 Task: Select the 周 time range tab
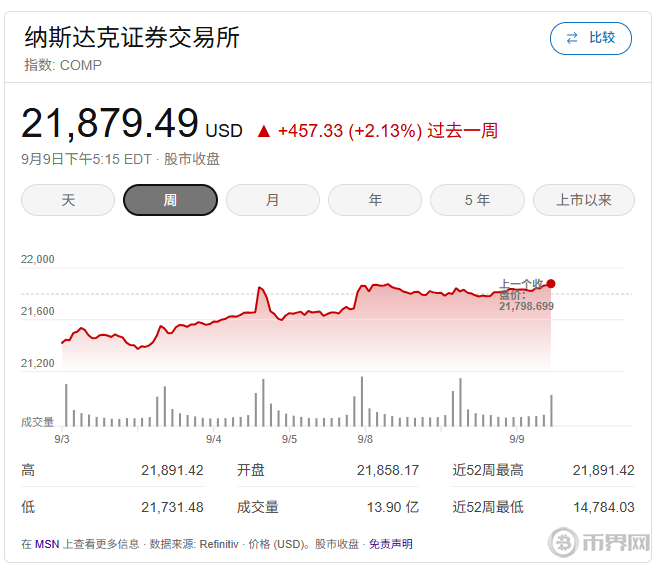pos(170,200)
